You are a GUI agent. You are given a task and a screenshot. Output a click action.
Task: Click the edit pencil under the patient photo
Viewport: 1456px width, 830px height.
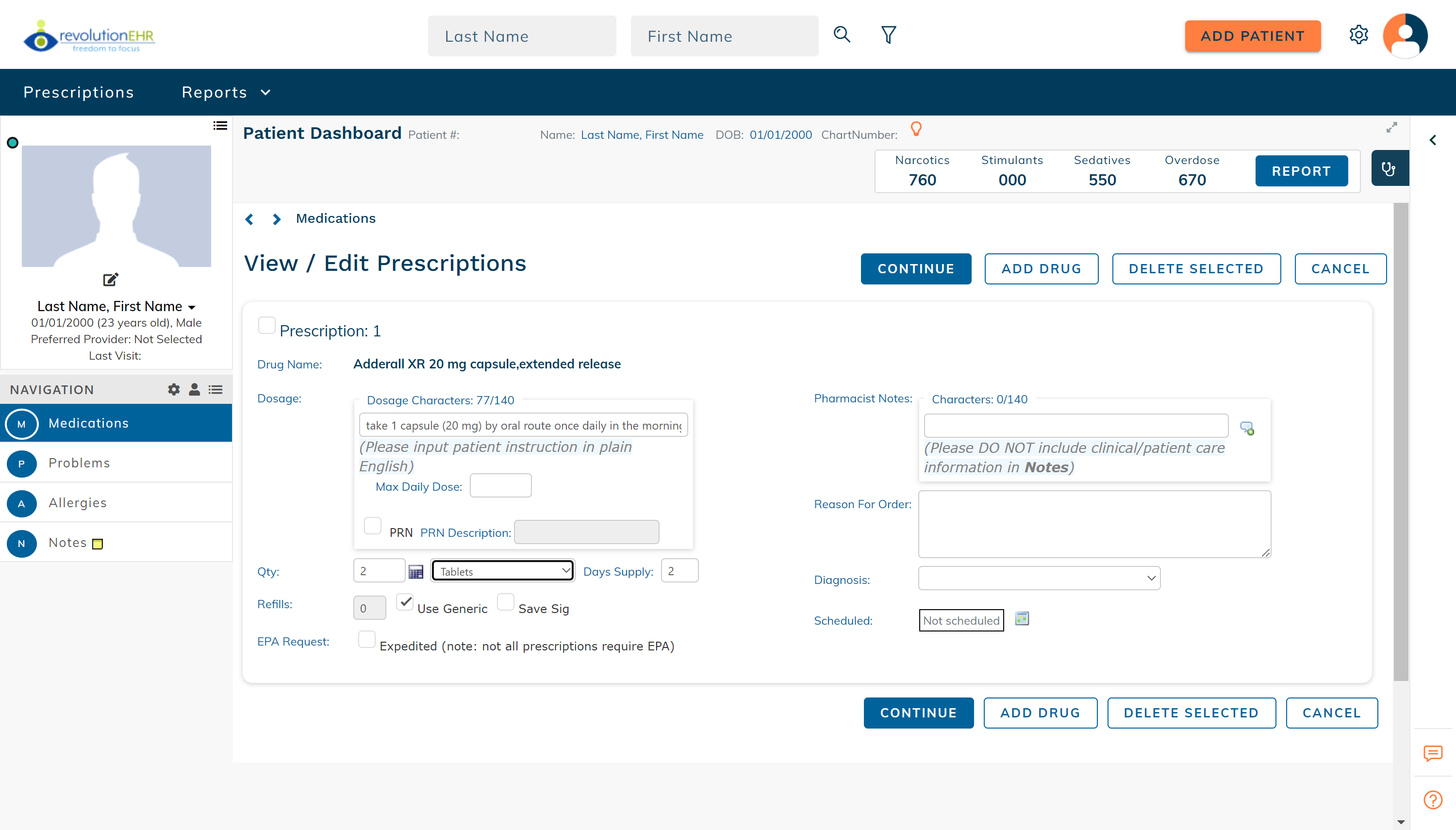(x=111, y=279)
